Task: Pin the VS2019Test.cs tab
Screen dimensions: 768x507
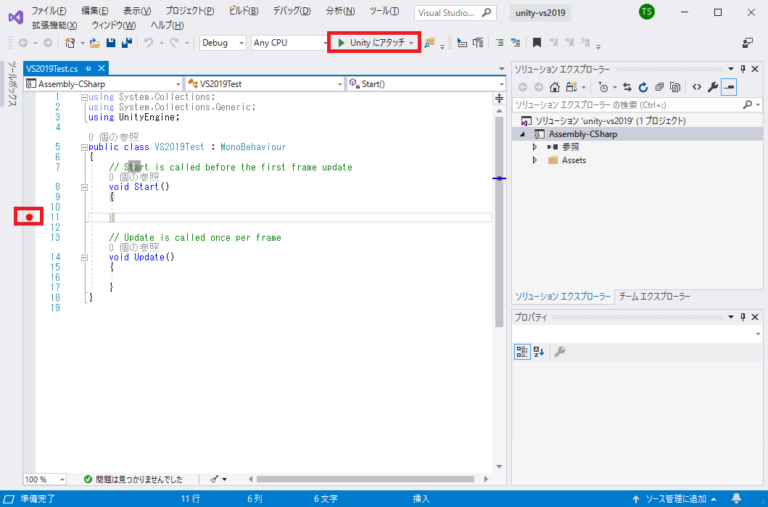Action: 88,69
